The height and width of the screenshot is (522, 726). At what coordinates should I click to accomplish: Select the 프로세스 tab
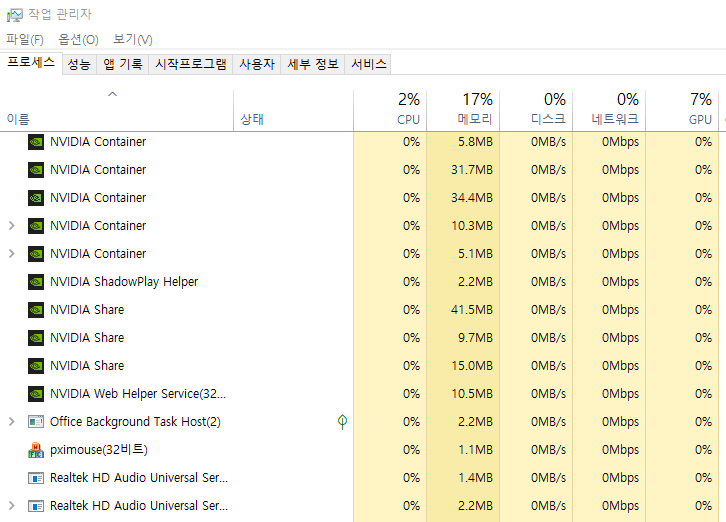click(x=31, y=63)
